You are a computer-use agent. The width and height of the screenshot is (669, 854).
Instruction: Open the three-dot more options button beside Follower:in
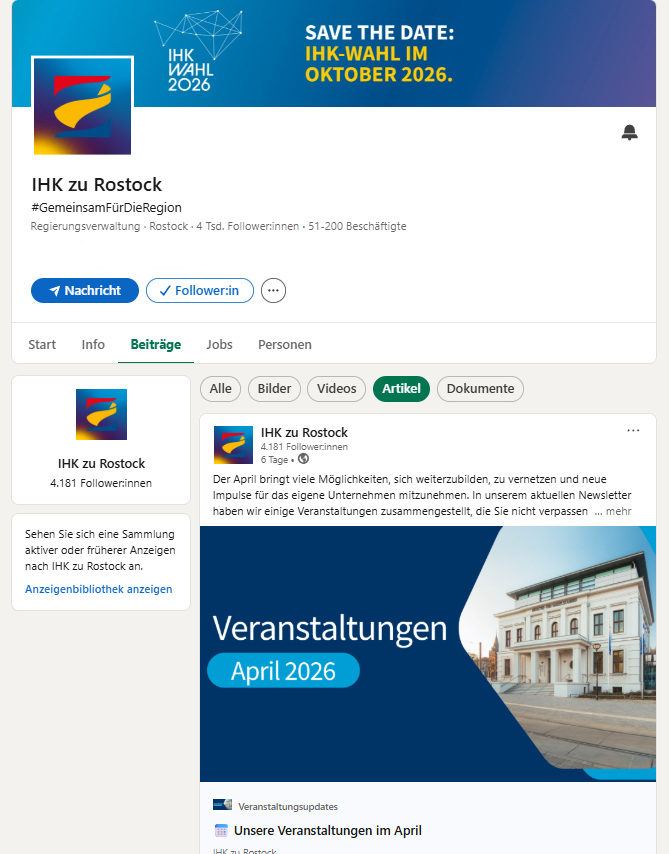tap(273, 290)
